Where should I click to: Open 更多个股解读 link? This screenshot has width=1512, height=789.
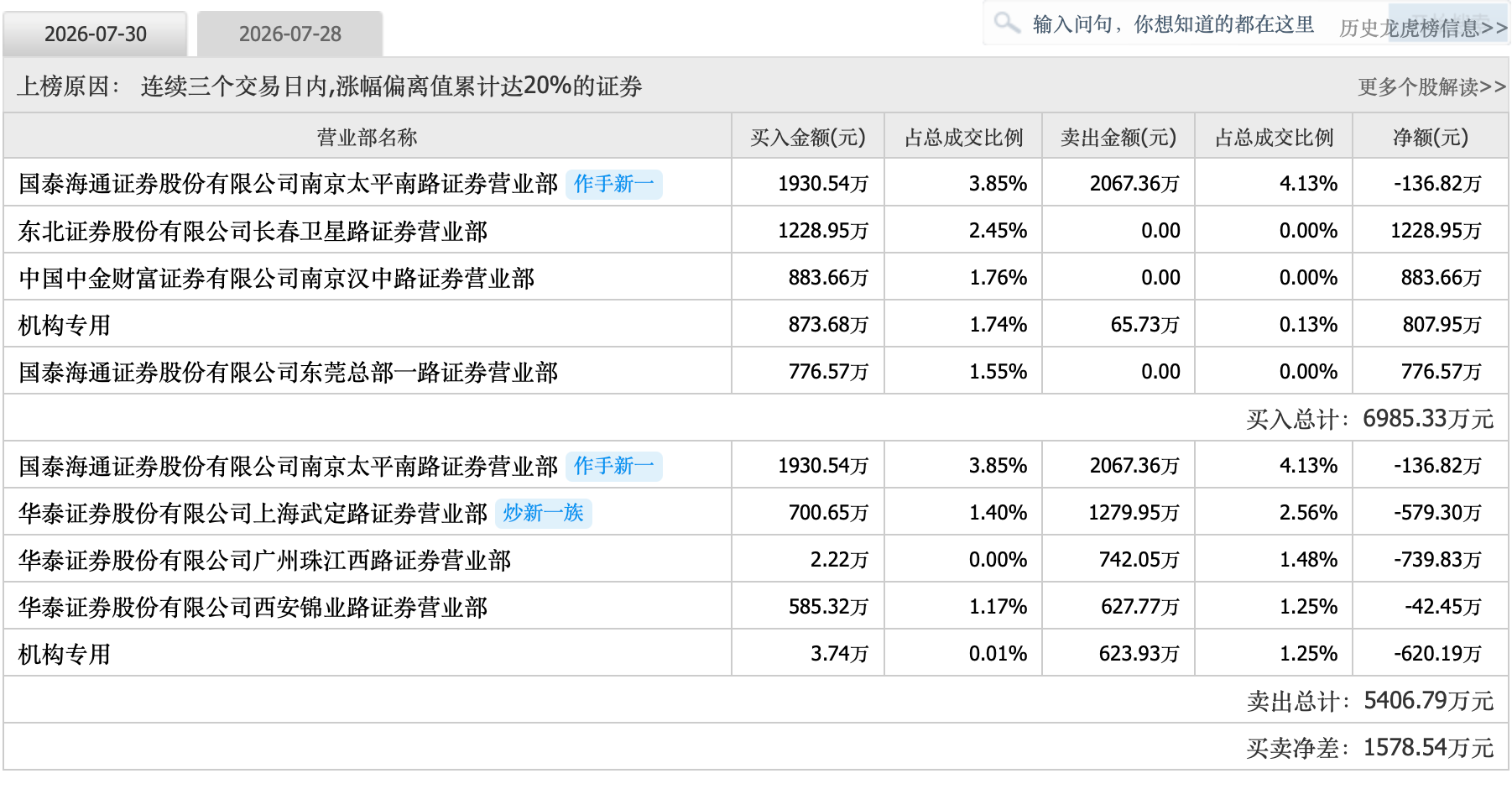[x=1432, y=86]
